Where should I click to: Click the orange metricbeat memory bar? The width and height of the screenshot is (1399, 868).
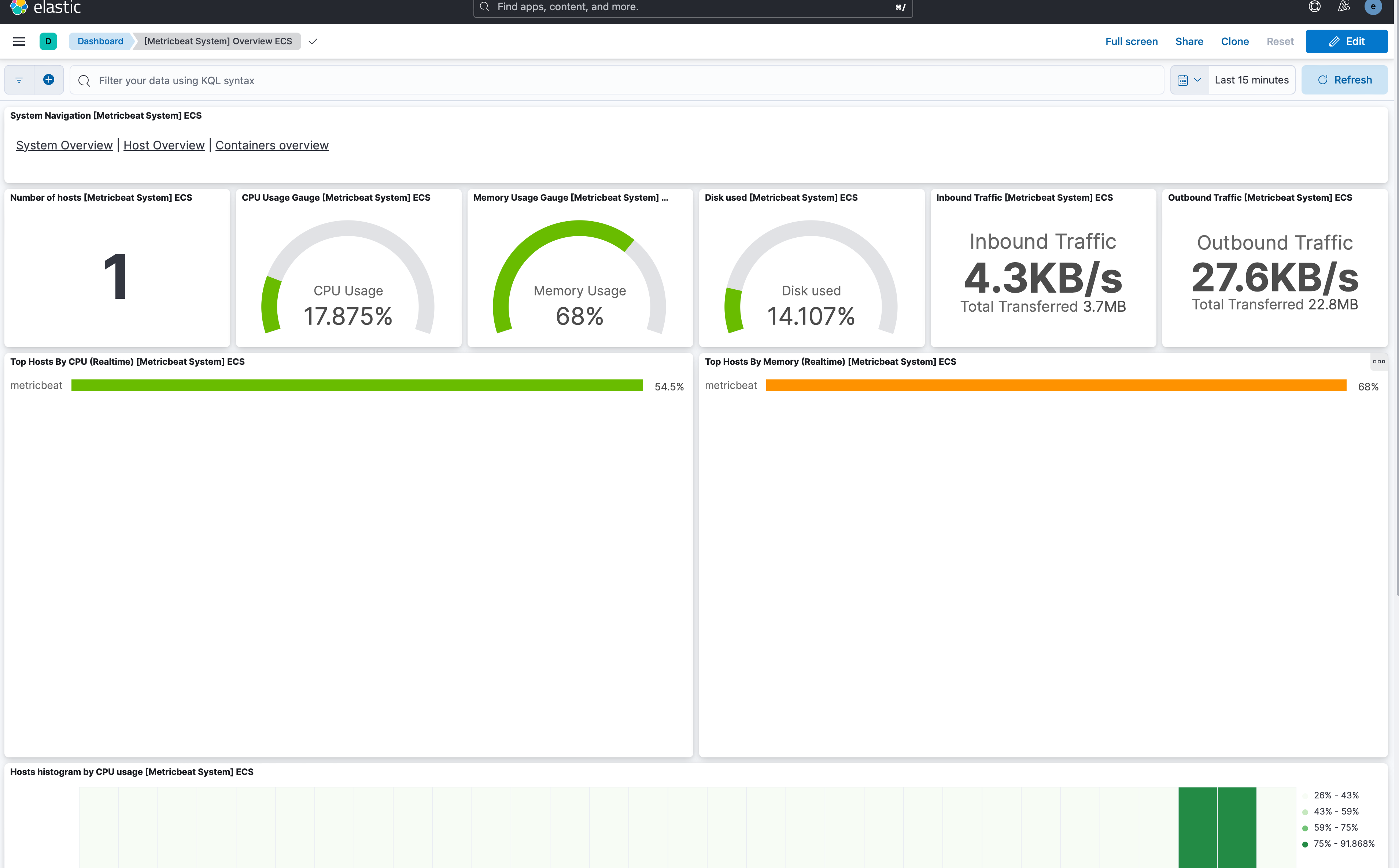point(1056,385)
